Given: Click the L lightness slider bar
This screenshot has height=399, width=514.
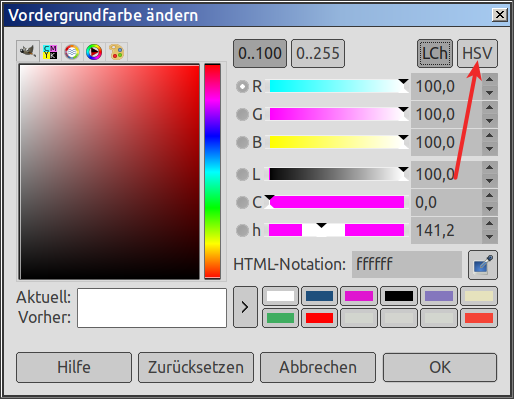Looking at the screenshot, I should tap(337, 174).
